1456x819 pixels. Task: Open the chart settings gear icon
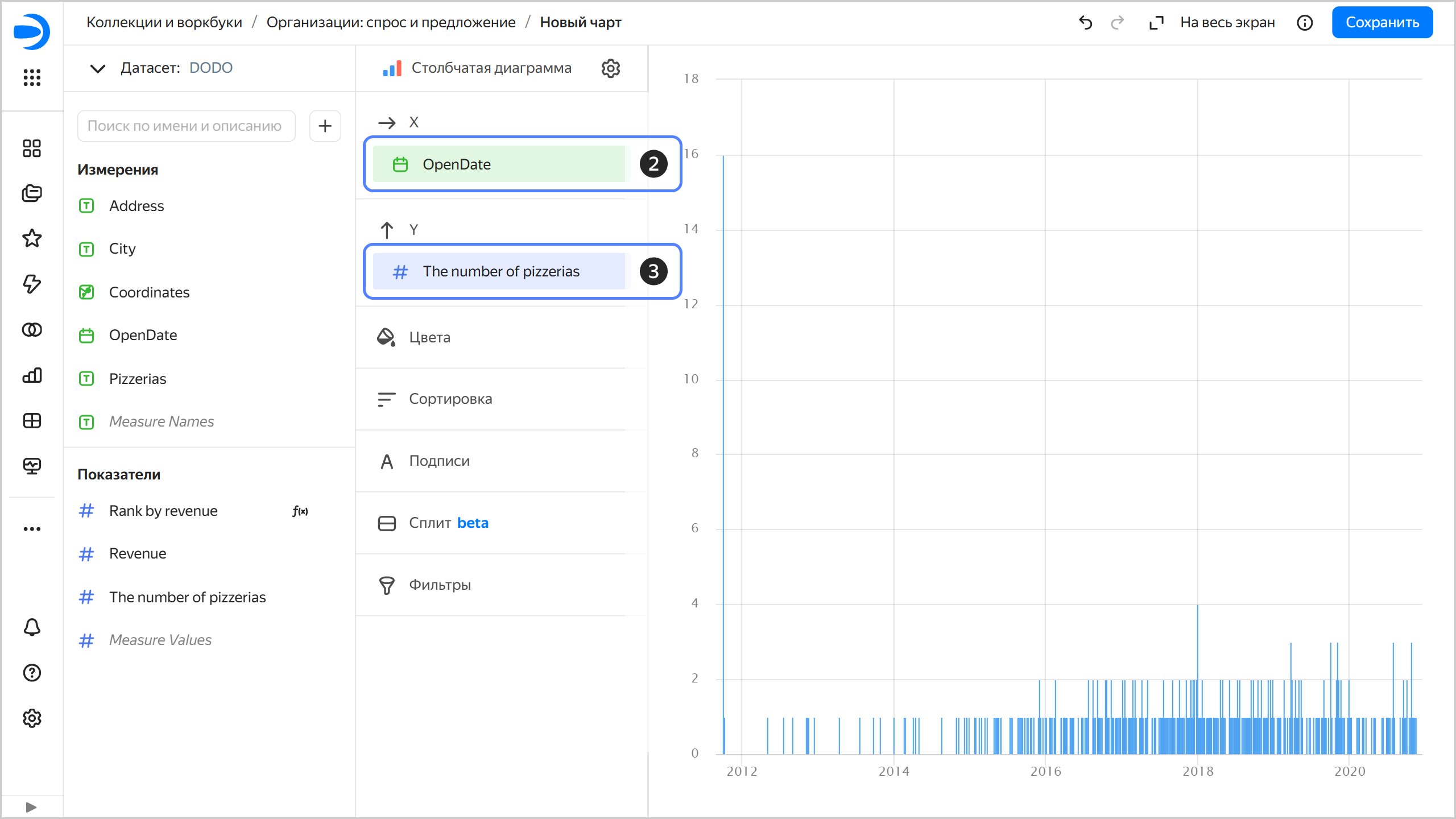(610, 68)
